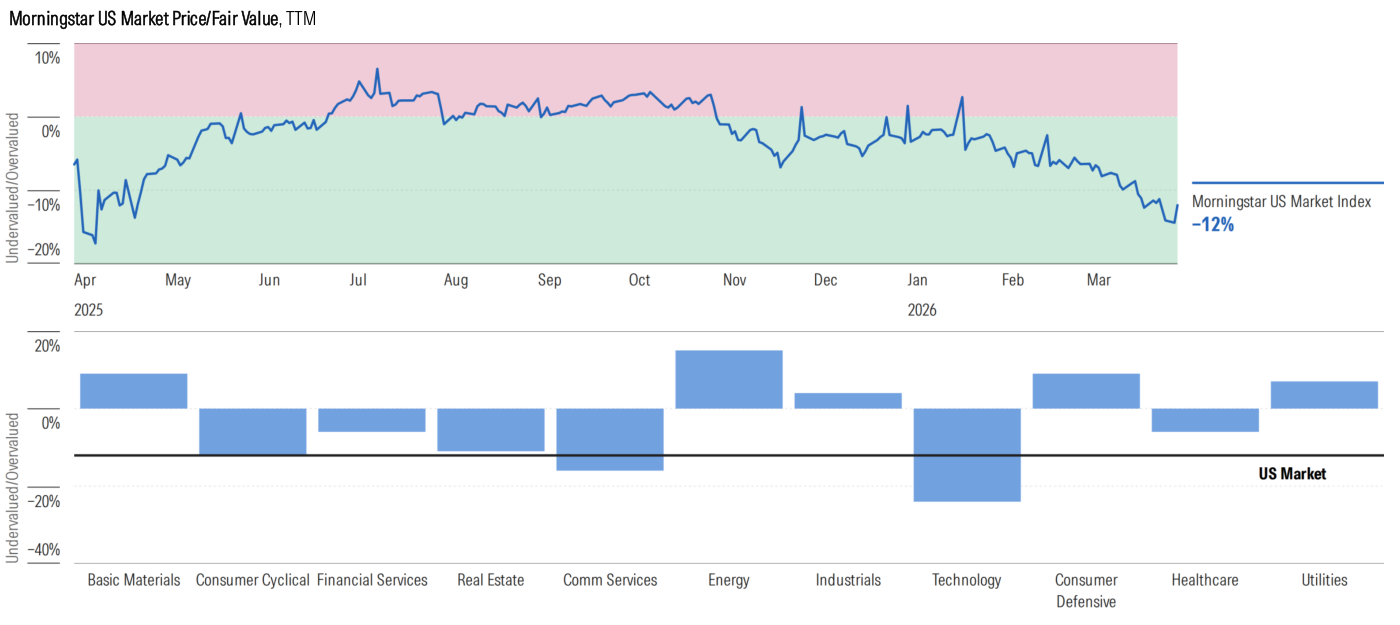Select the Energy sector bar
Viewport: 1400px width, 625px height.
(x=729, y=380)
